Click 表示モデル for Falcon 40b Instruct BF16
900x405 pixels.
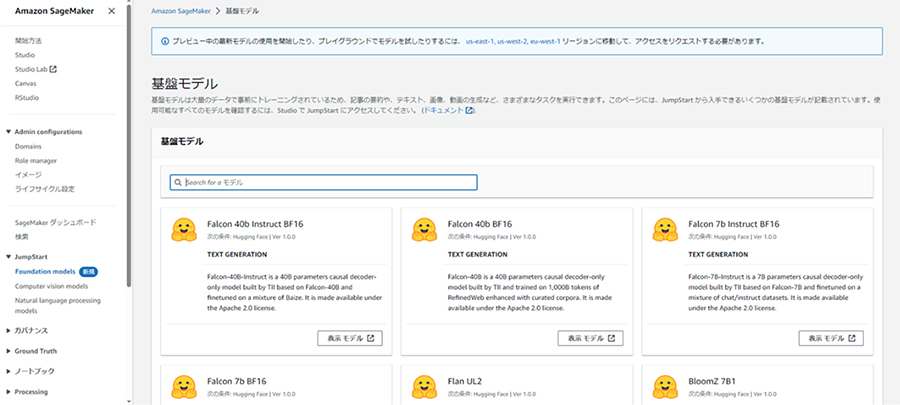[x=350, y=338]
